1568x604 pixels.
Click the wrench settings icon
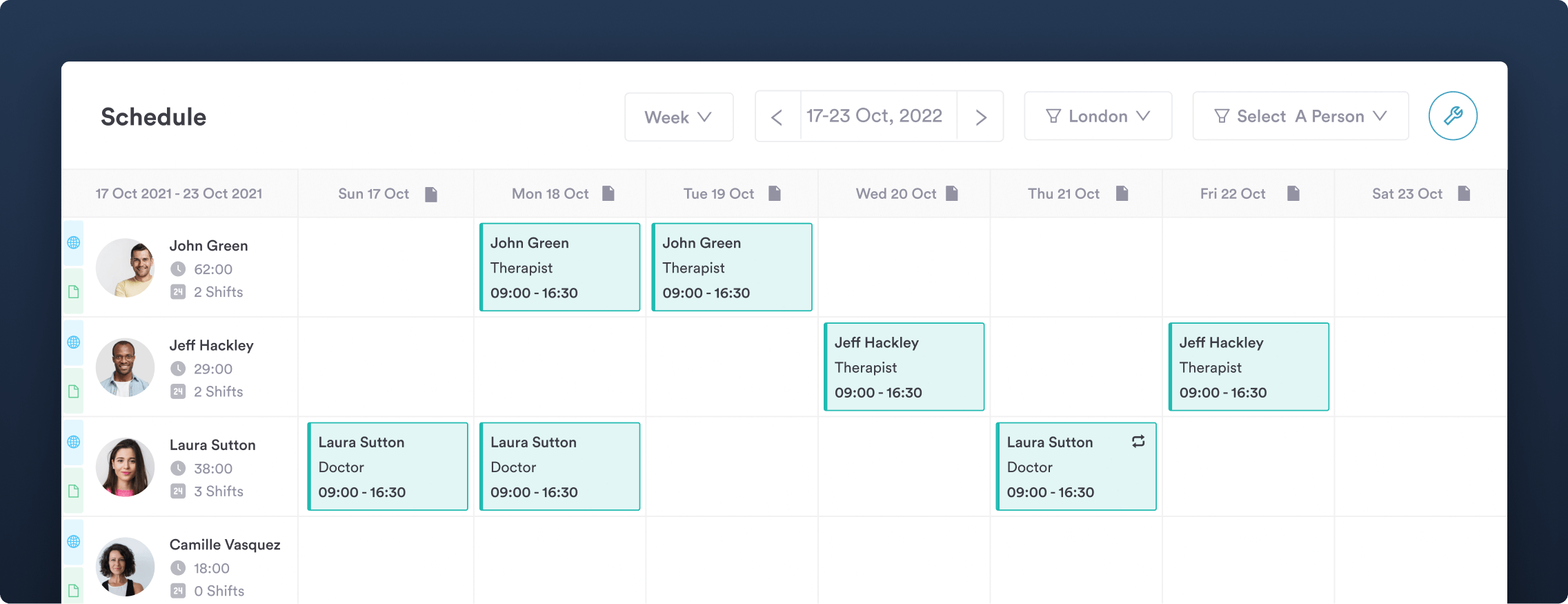coord(1452,116)
